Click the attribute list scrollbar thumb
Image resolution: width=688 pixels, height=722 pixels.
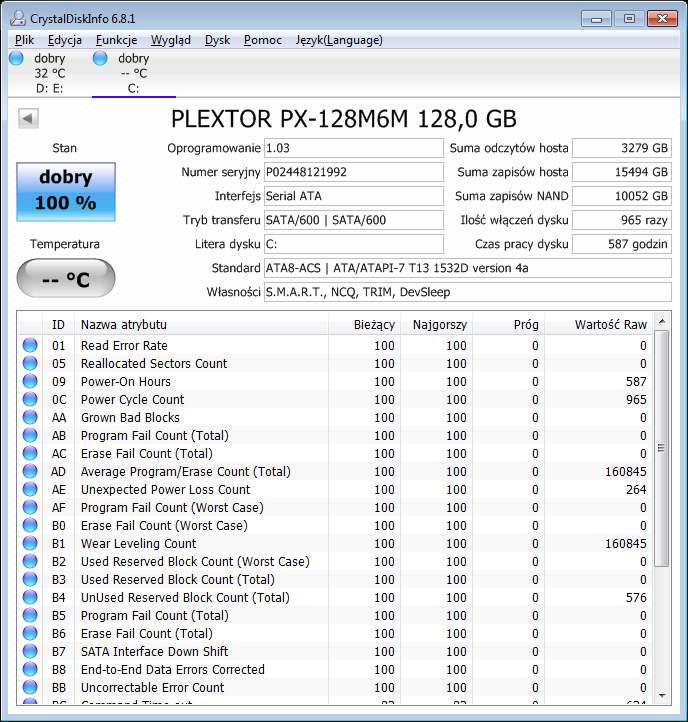[662, 448]
